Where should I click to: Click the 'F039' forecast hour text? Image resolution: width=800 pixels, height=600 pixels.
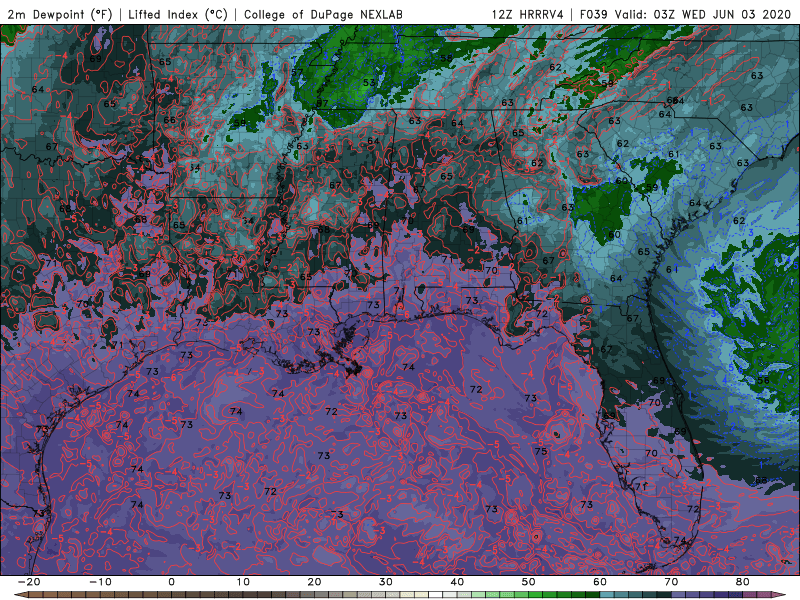593,14
